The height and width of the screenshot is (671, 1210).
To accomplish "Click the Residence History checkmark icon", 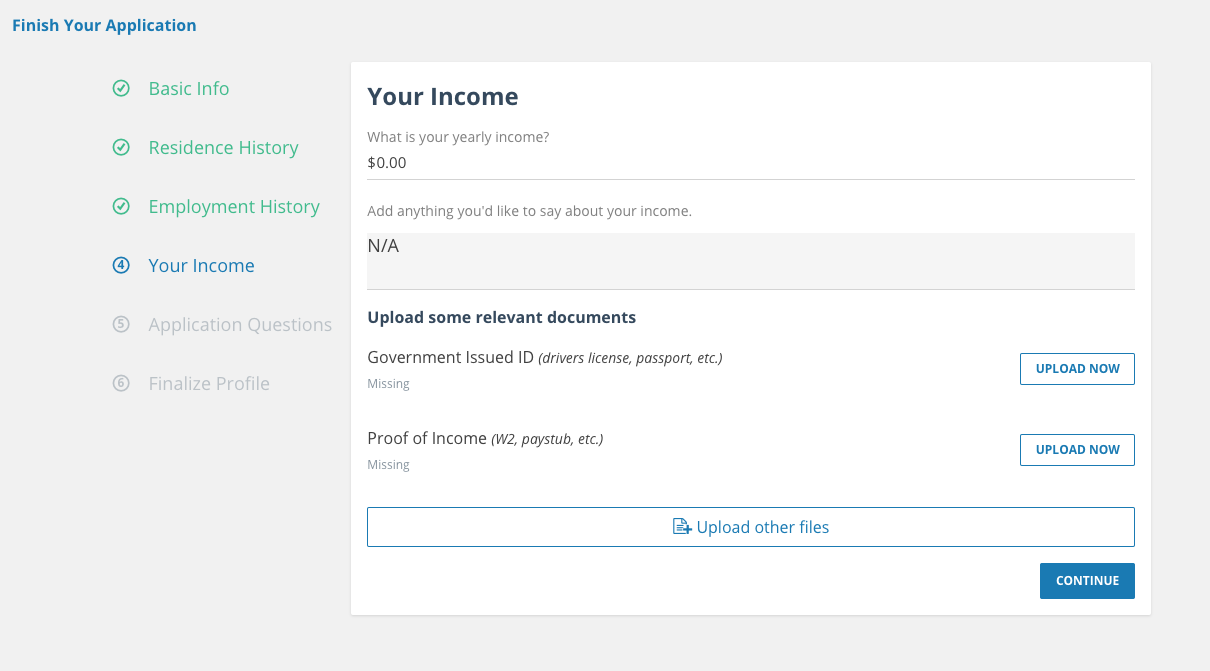I will [121, 148].
